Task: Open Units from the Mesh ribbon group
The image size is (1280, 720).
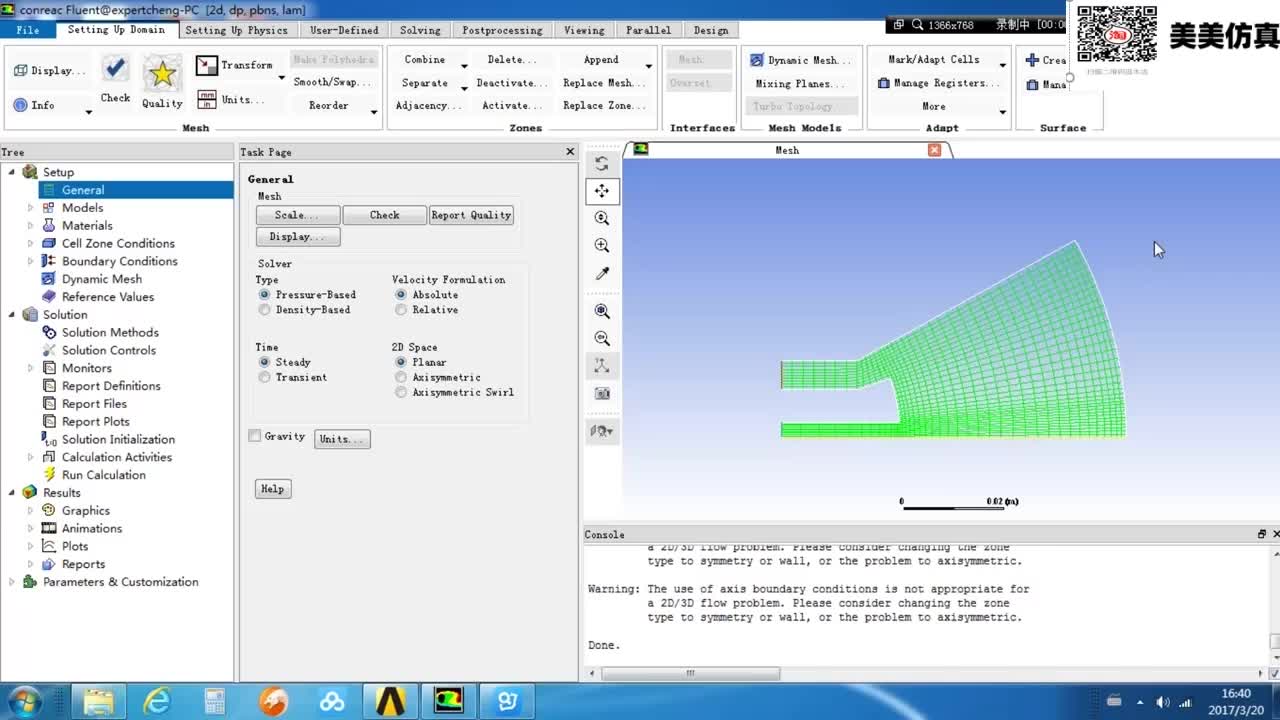Action: 230,100
